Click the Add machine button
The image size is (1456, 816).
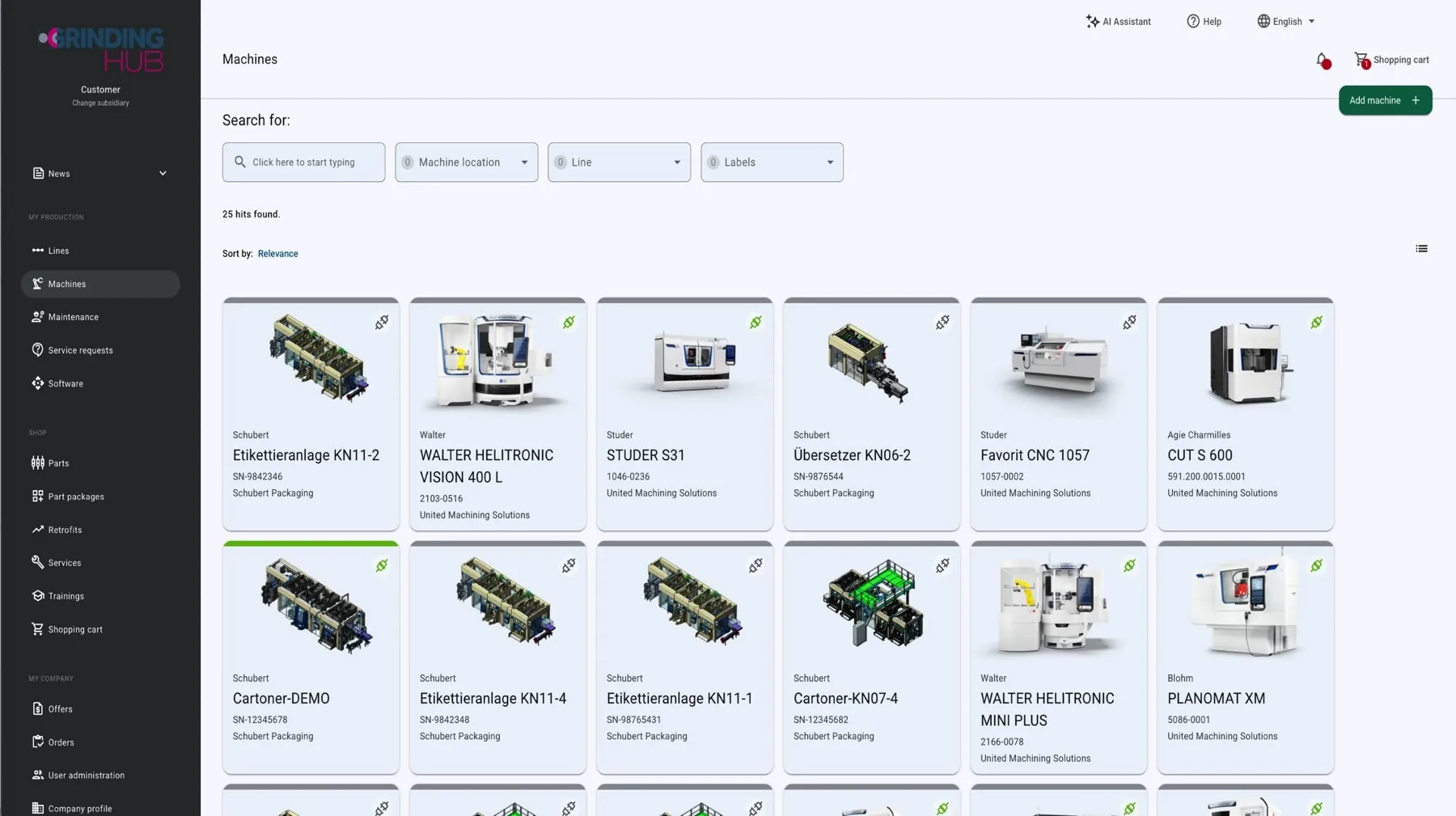click(1385, 100)
